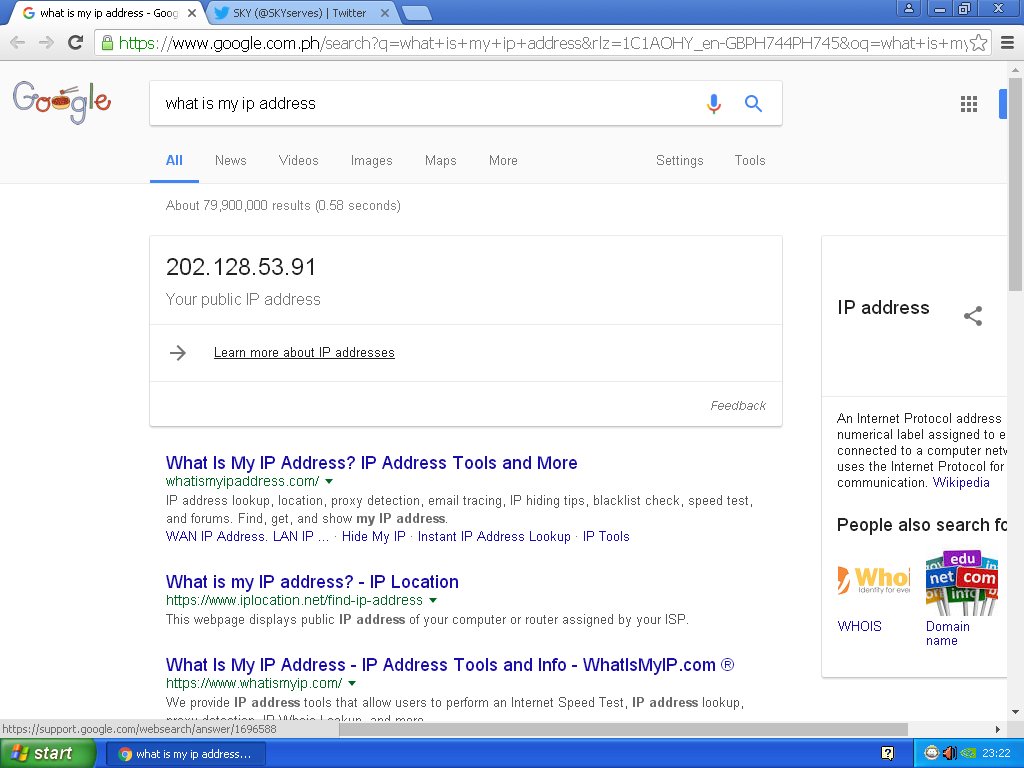Open the Chrome user profile button
The height and width of the screenshot is (768, 1024).
[x=908, y=8]
